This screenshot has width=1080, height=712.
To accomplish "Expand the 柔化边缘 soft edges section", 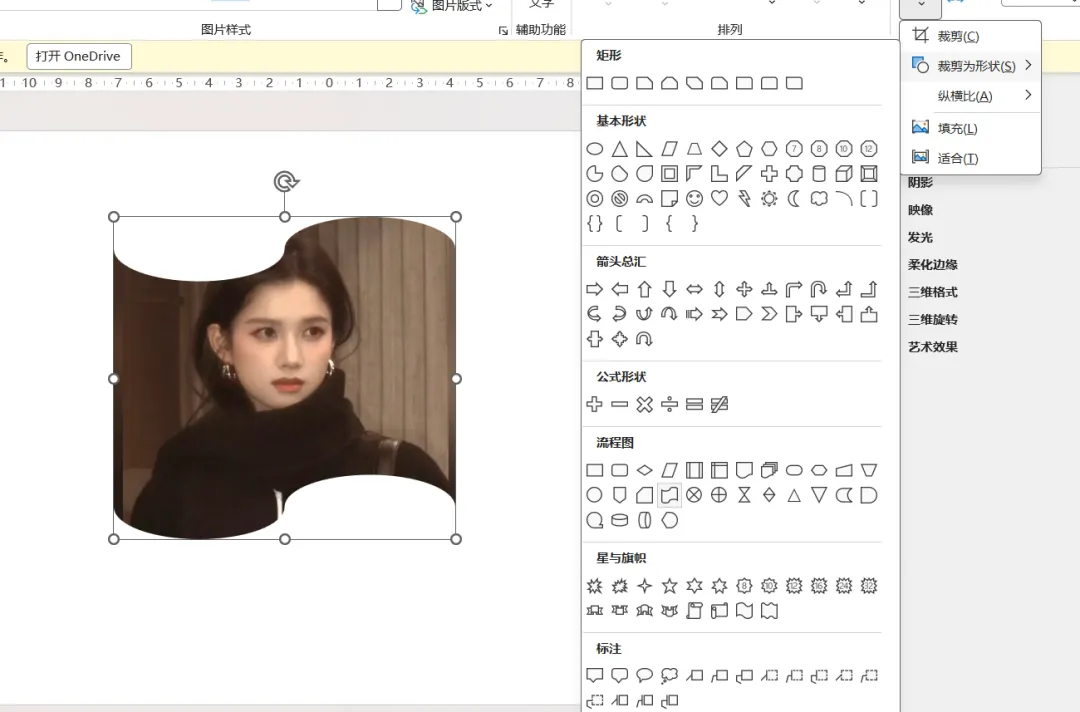I will (933, 264).
